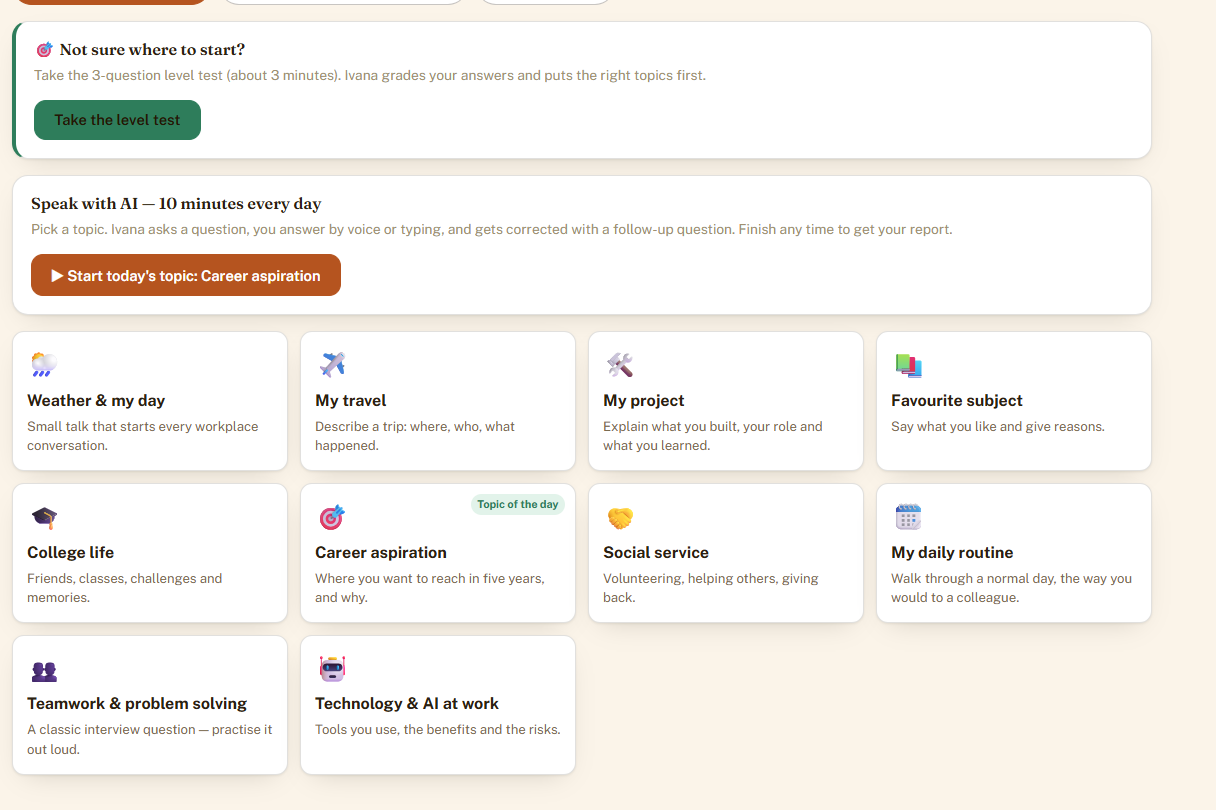Click 'Small talk that starts every workplace conversation'
1216x810 pixels.
[x=143, y=436]
